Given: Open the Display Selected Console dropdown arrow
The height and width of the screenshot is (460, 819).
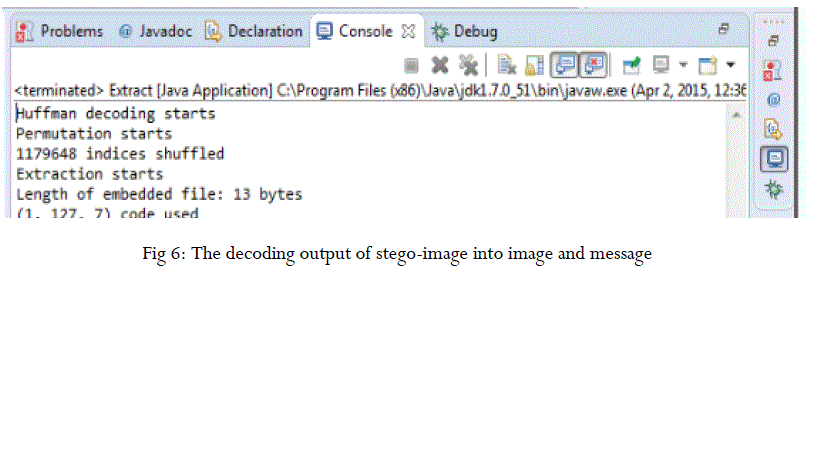Looking at the screenshot, I should point(683,66).
